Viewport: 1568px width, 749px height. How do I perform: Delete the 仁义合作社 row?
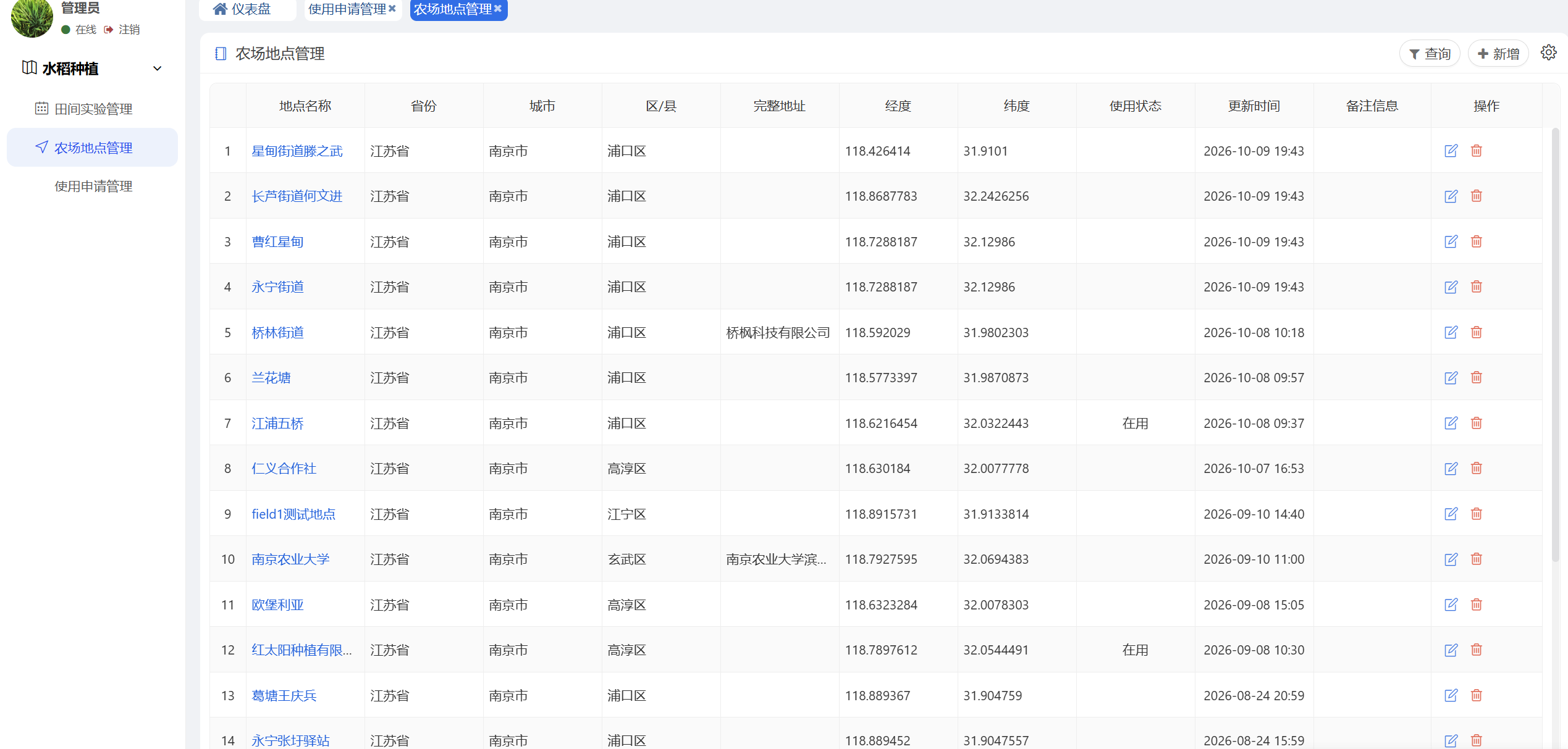(1476, 468)
